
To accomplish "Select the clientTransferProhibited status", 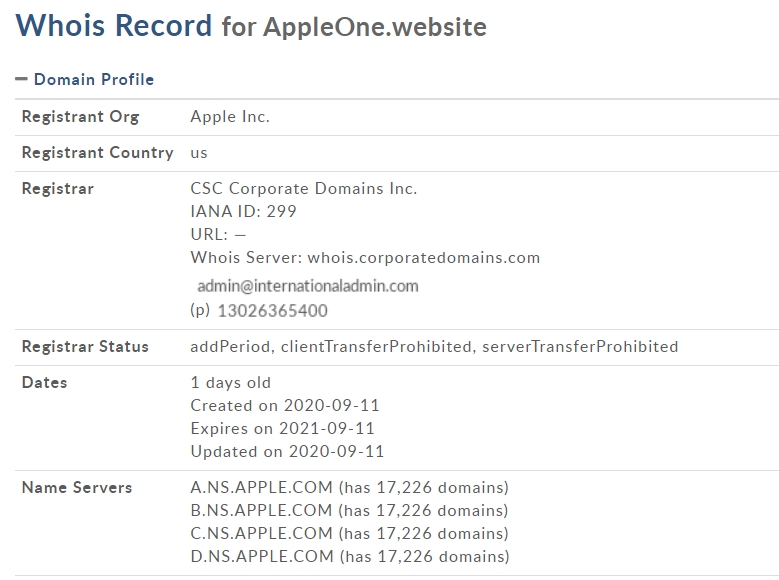I will click(x=376, y=346).
